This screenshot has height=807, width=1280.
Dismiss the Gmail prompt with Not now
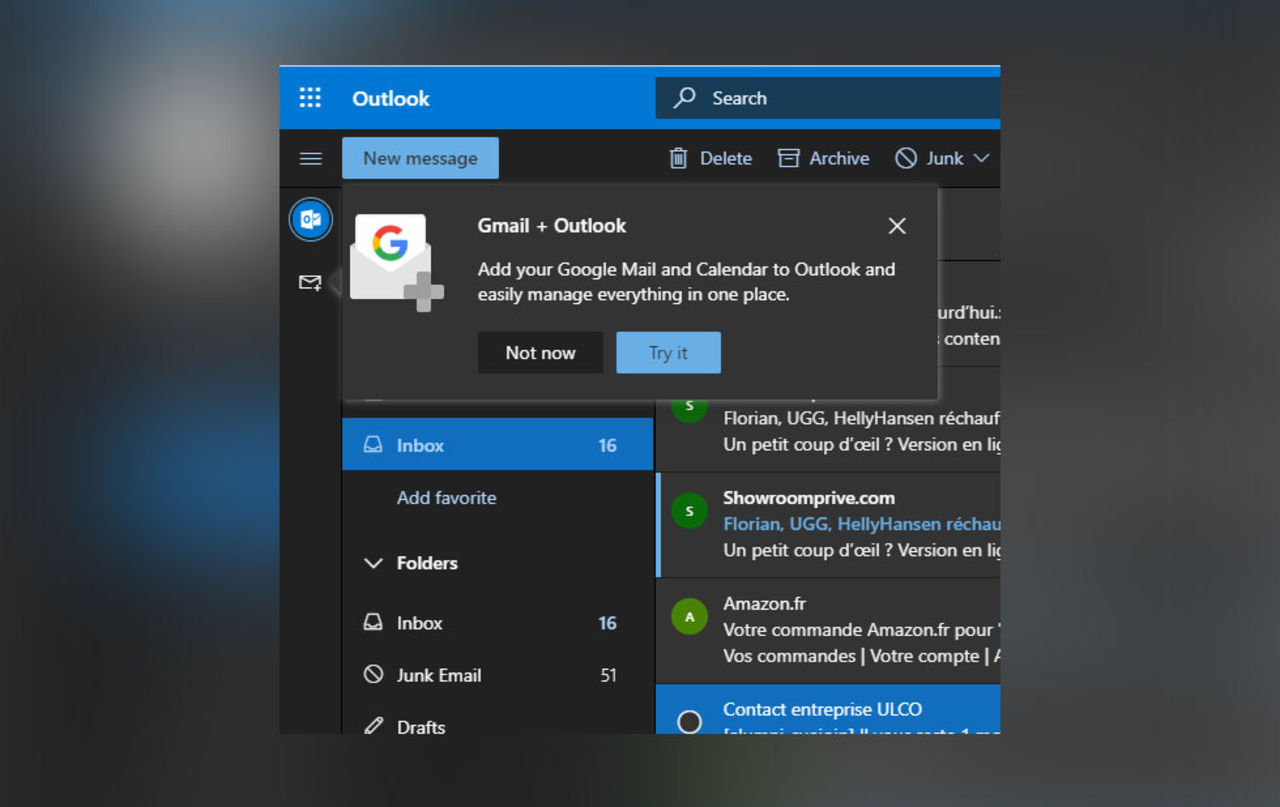(x=540, y=352)
